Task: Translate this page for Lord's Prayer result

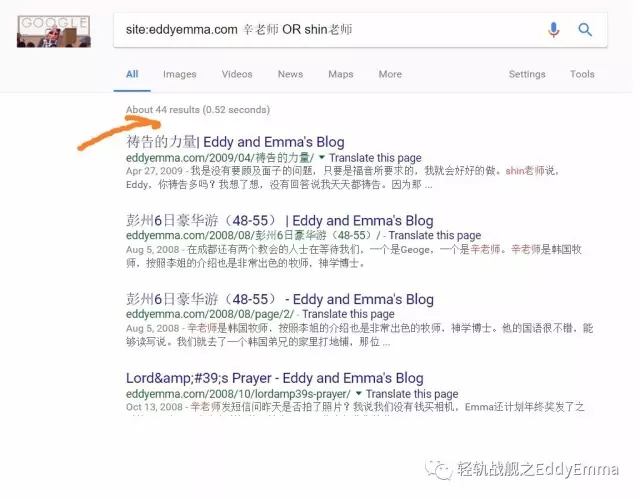Action: [x=412, y=394]
